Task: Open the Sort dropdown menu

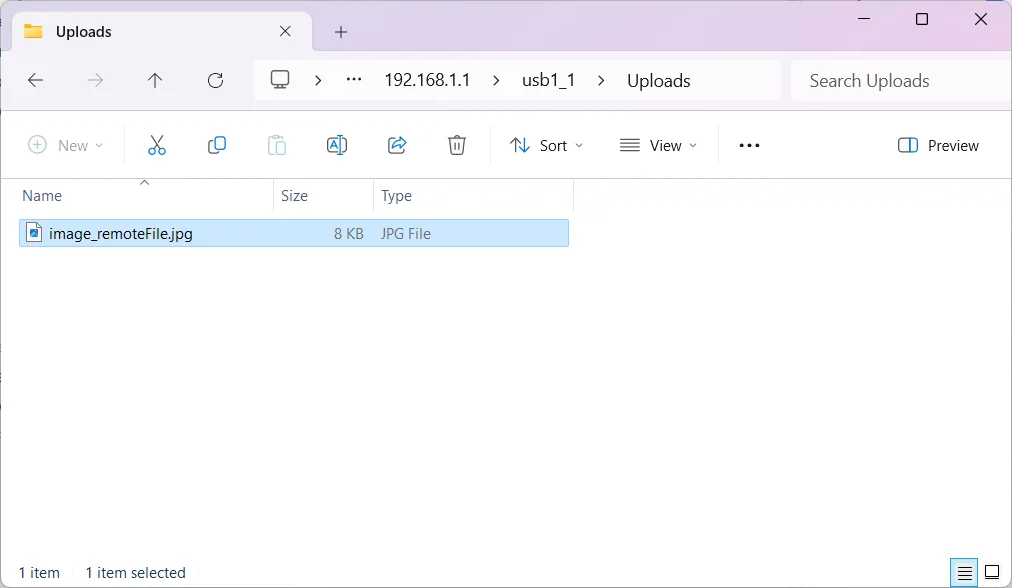Action: coord(546,145)
